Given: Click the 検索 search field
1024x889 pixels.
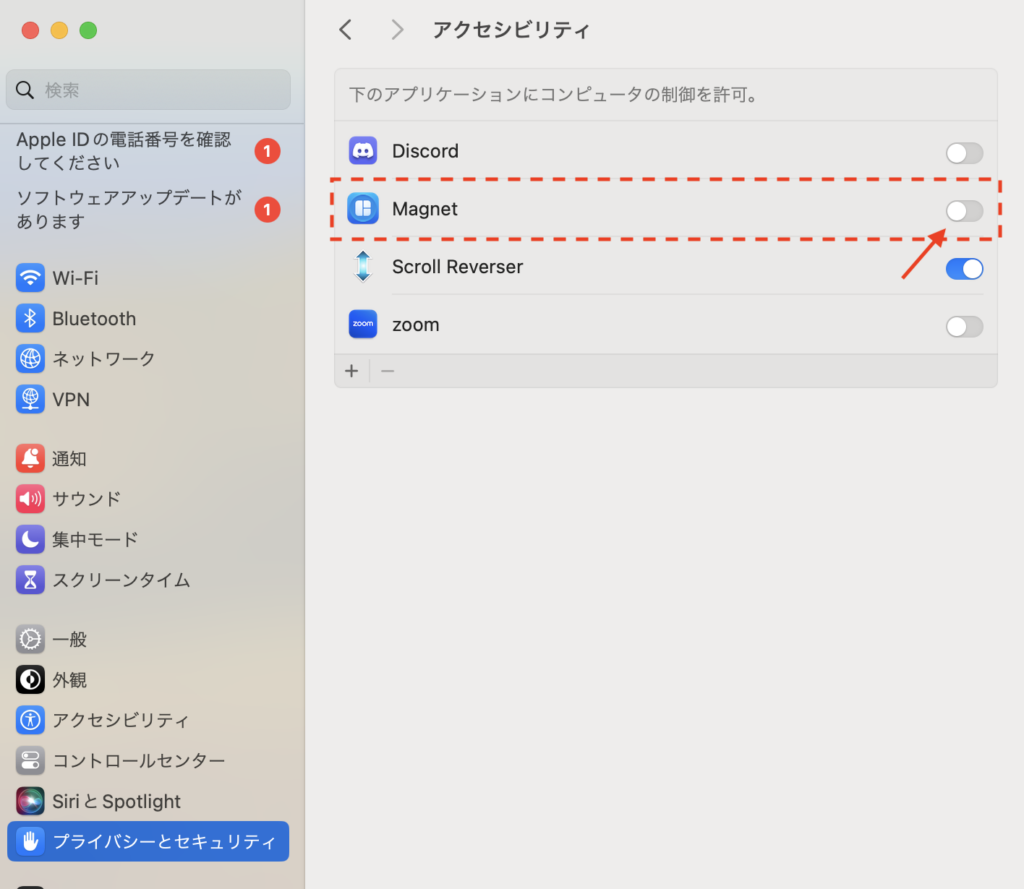Looking at the screenshot, I should point(148,90).
